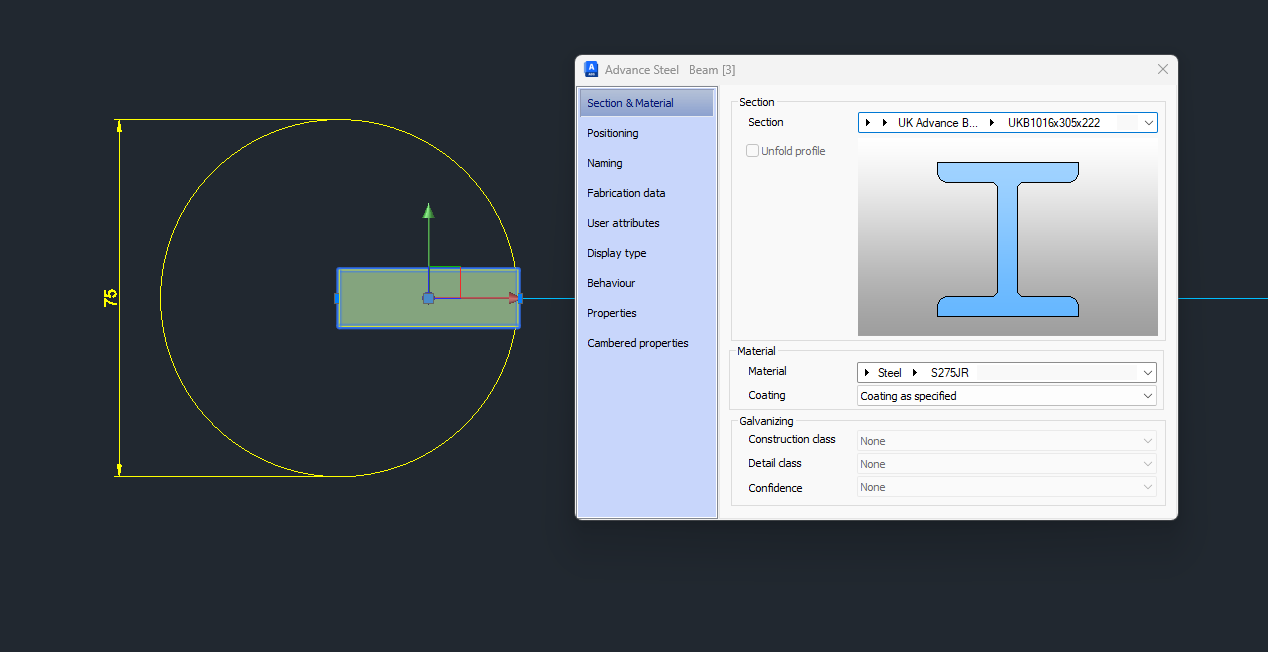Click the green Y-axis arrow of the UCS
1268x652 pixels.
point(428,210)
